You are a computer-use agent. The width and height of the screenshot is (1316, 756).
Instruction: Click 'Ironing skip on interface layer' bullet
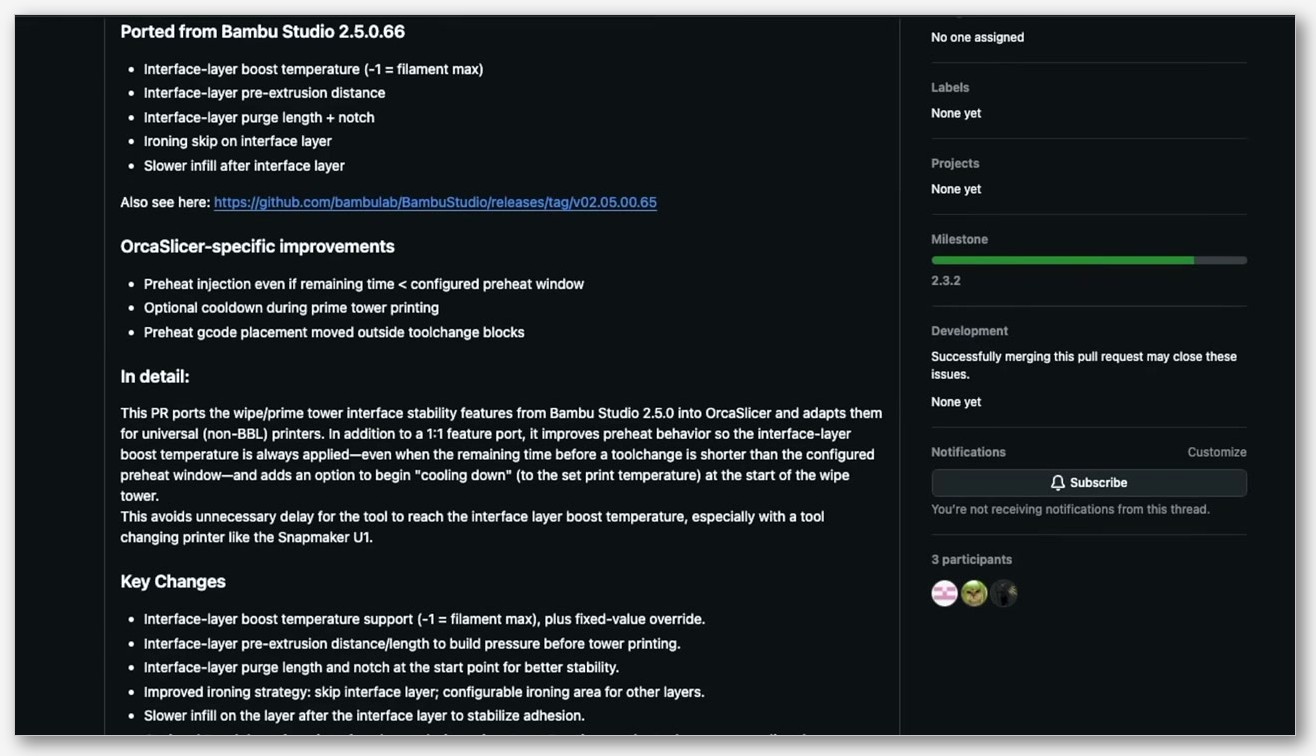(237, 142)
